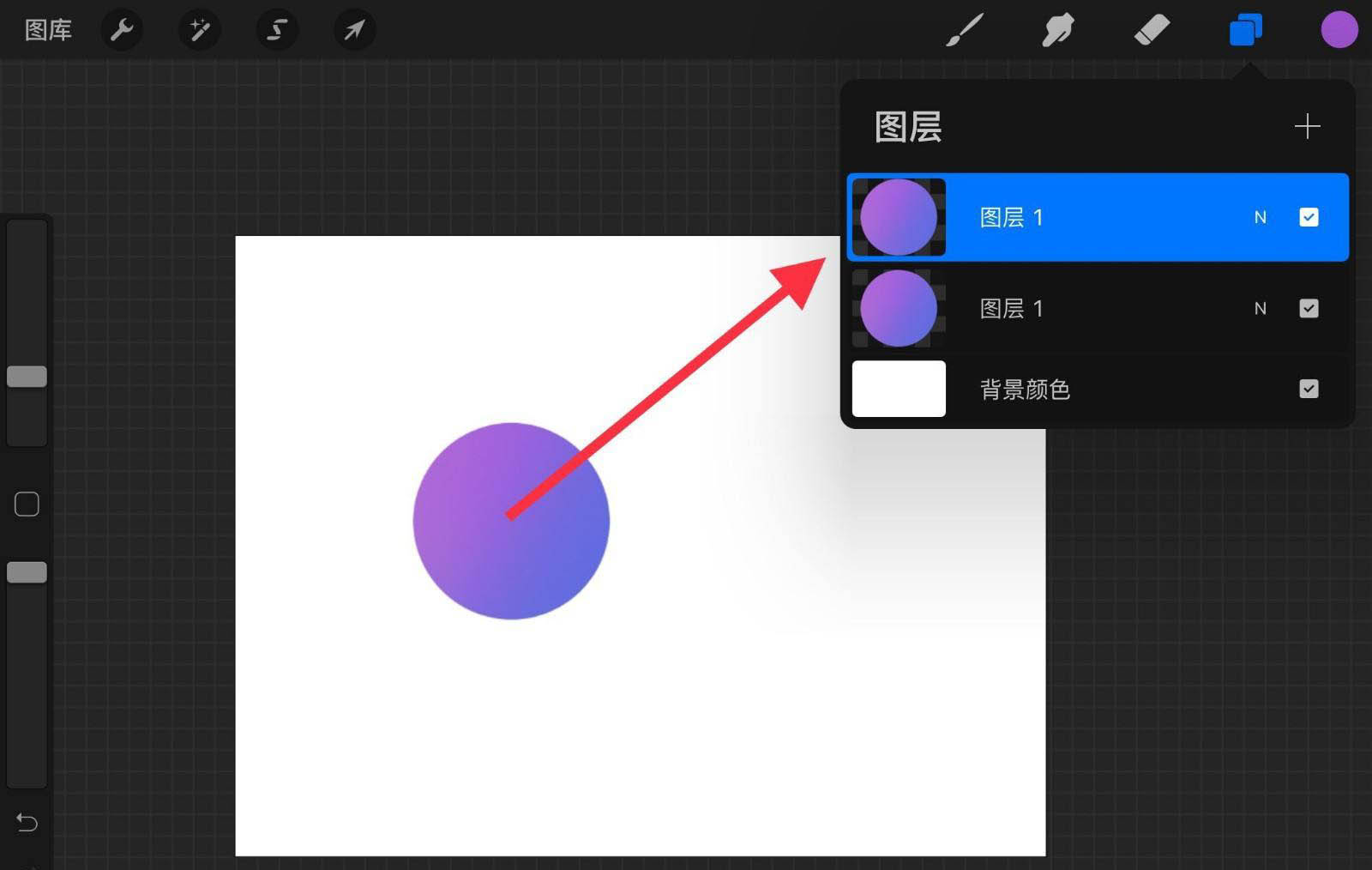Go to 图库 gallery
Screen dimensions: 1372x870
[47, 30]
